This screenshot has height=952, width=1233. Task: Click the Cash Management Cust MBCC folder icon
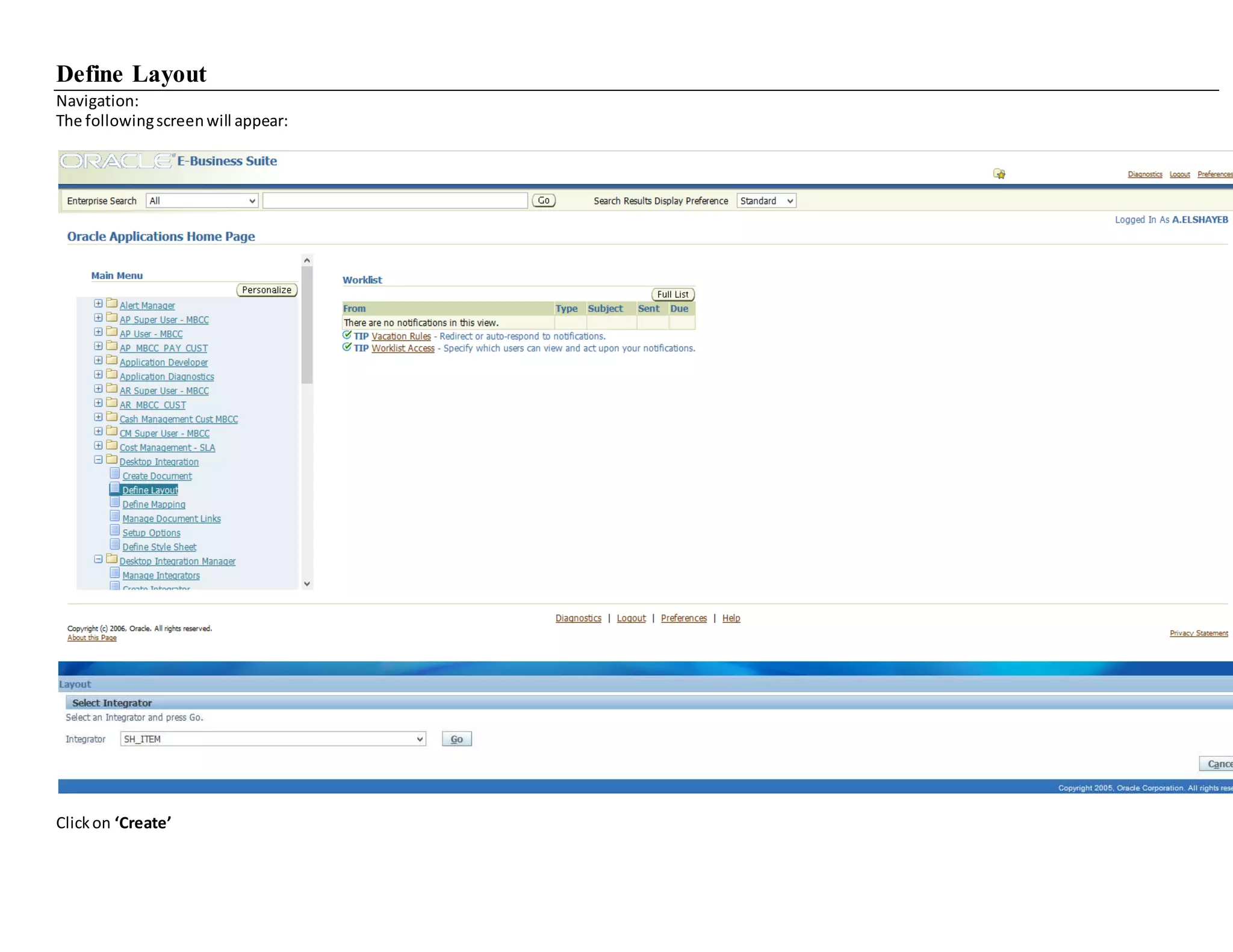click(112, 417)
